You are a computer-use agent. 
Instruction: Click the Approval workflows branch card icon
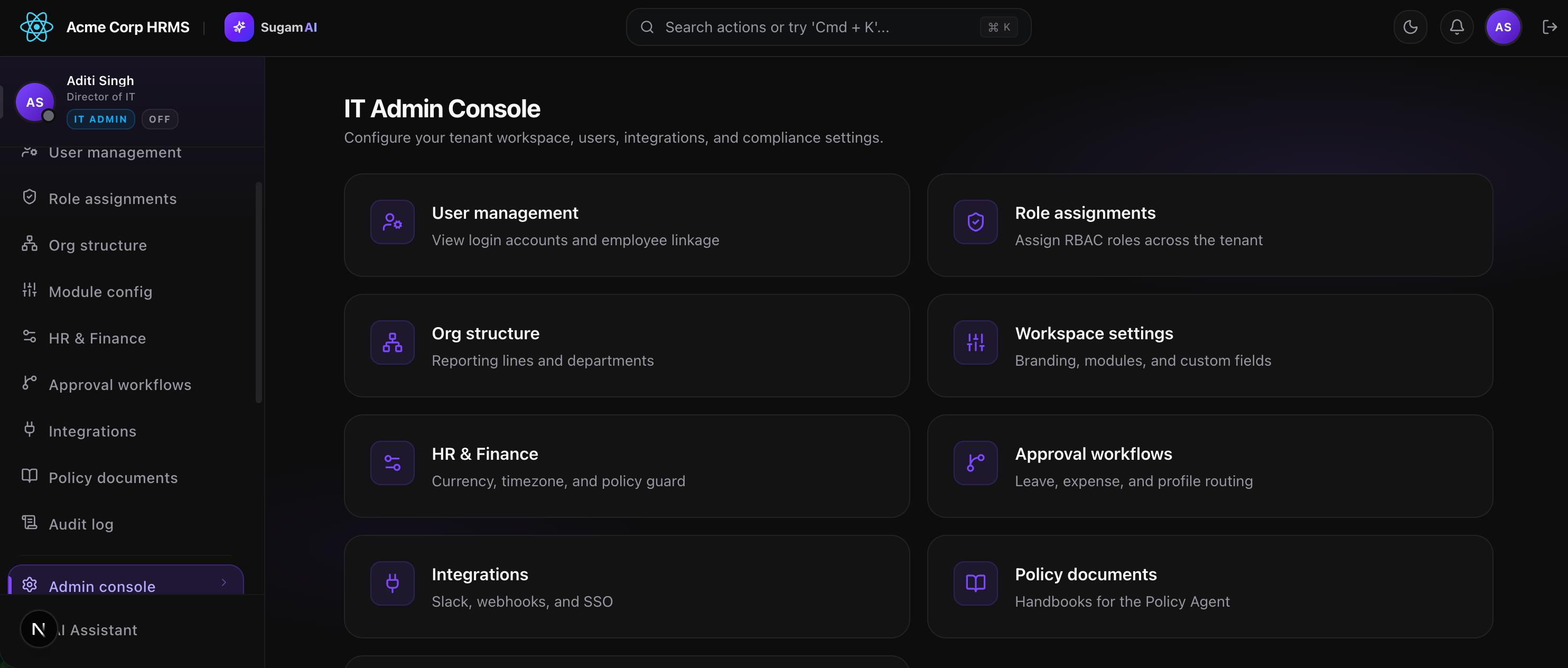click(975, 463)
